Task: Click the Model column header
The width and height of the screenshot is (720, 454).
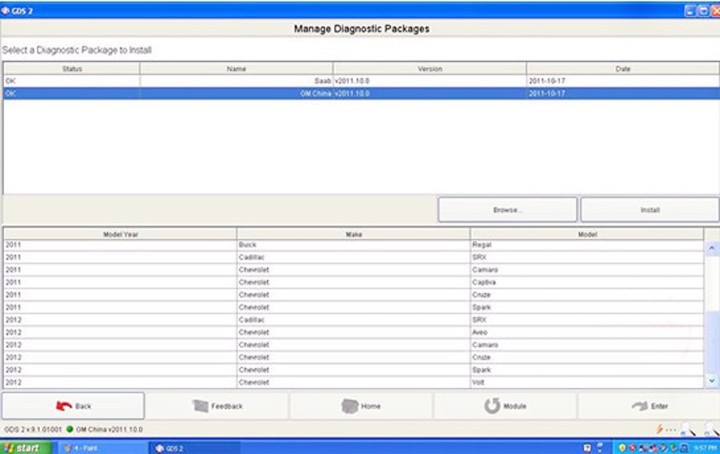Action: (587, 234)
